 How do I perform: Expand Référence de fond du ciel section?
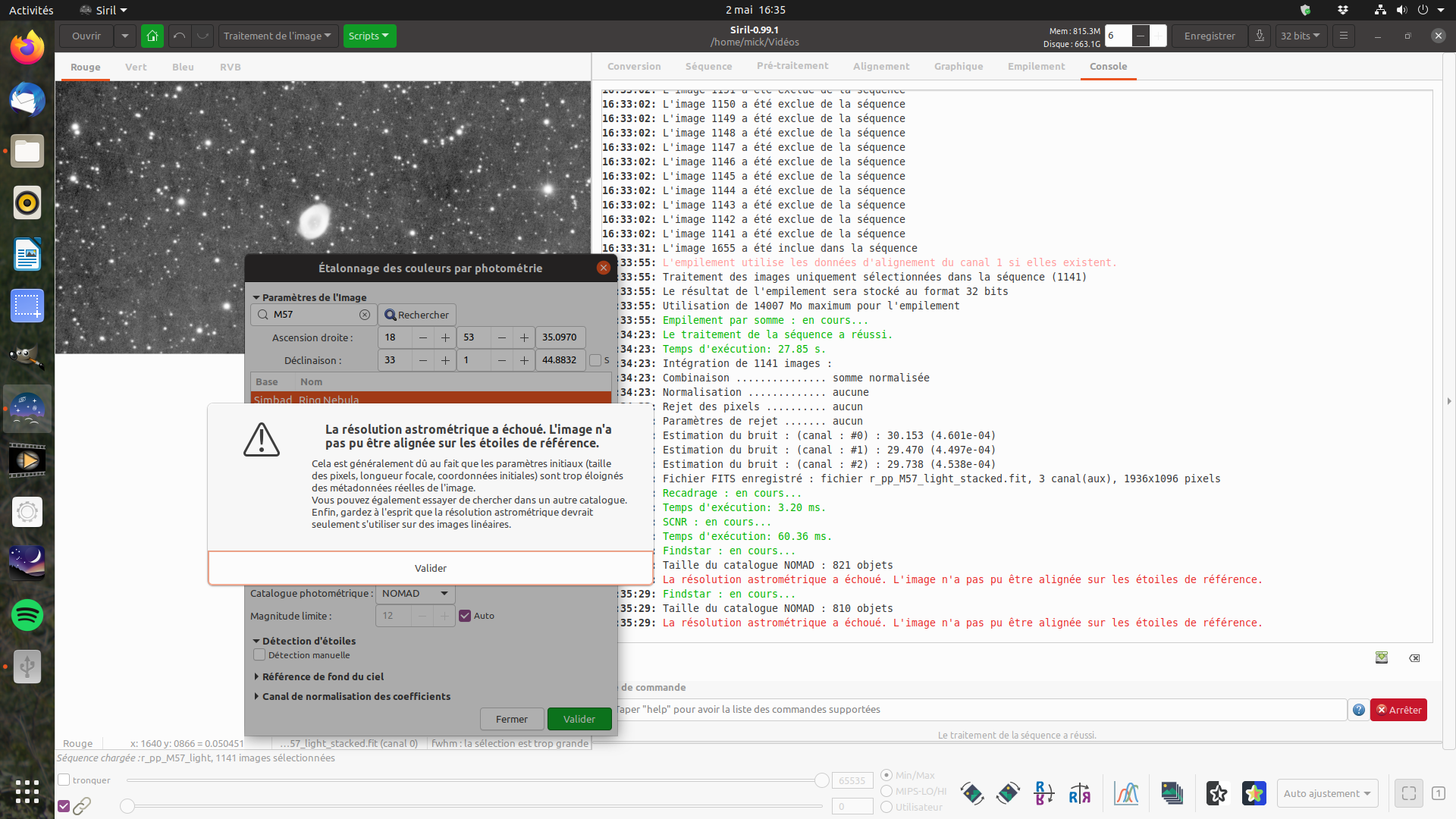coord(322,676)
